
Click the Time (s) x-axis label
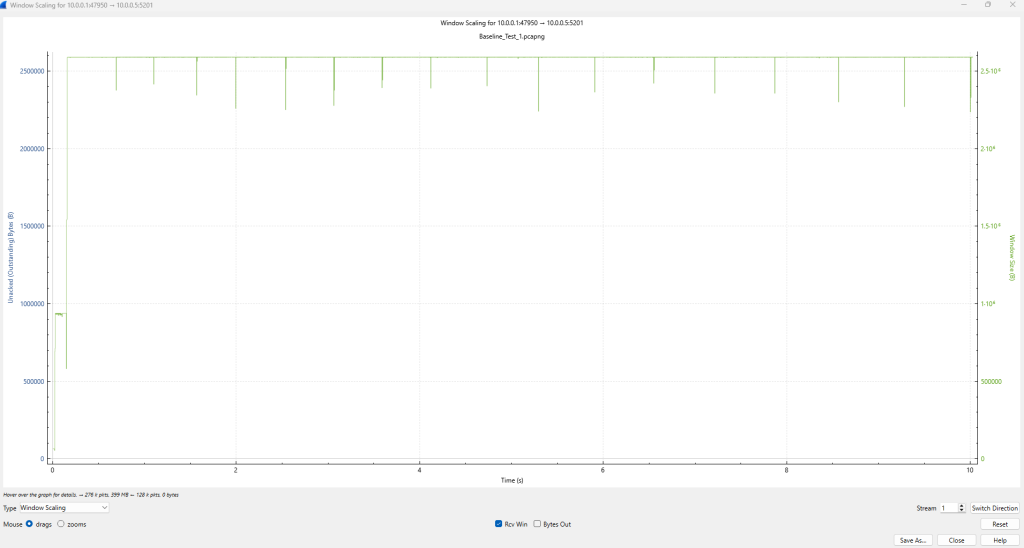coord(511,480)
